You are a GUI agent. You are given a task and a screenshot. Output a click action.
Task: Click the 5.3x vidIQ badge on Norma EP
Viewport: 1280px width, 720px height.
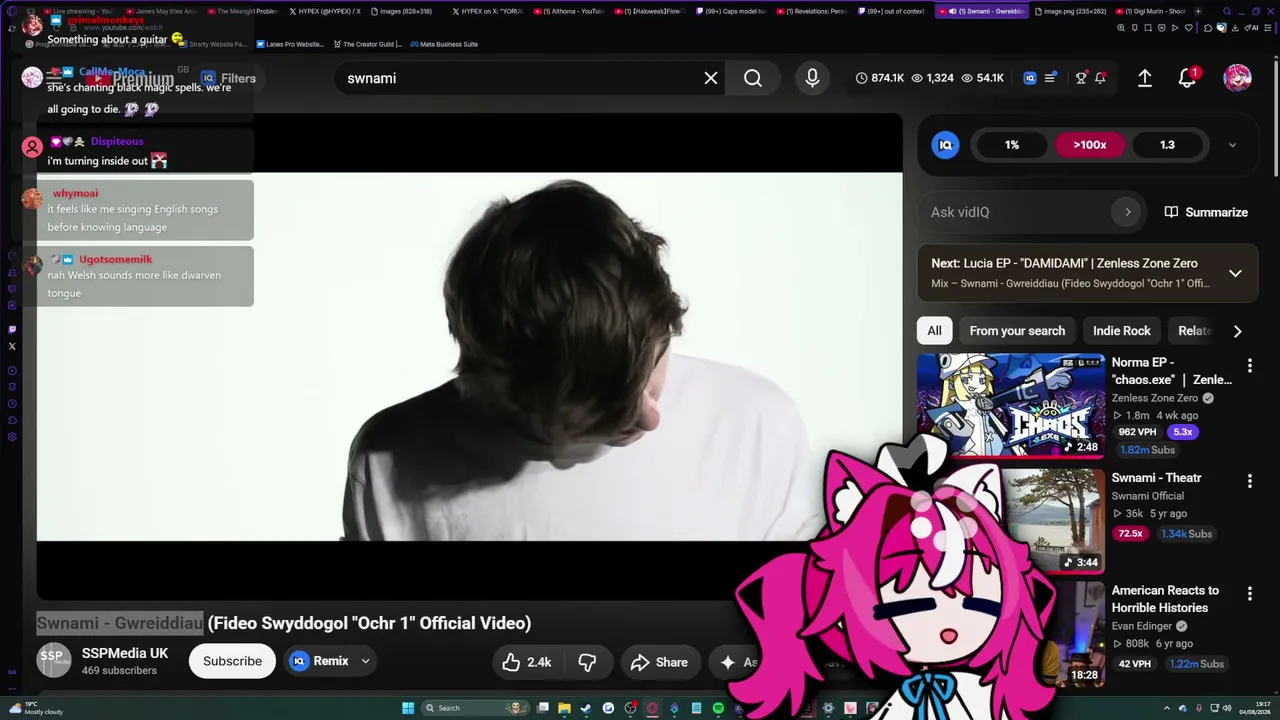[x=1183, y=432]
